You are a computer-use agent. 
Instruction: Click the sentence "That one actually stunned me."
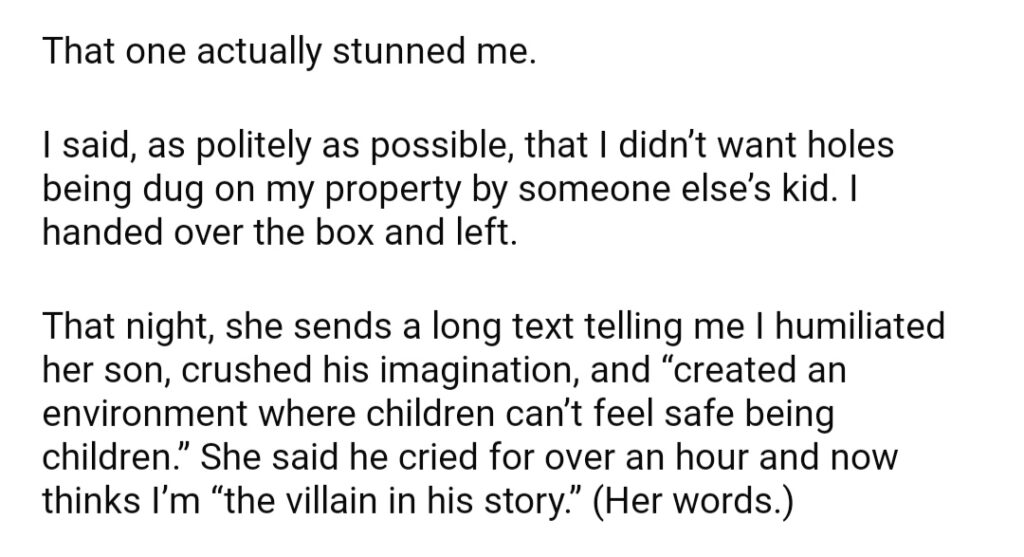click(289, 52)
